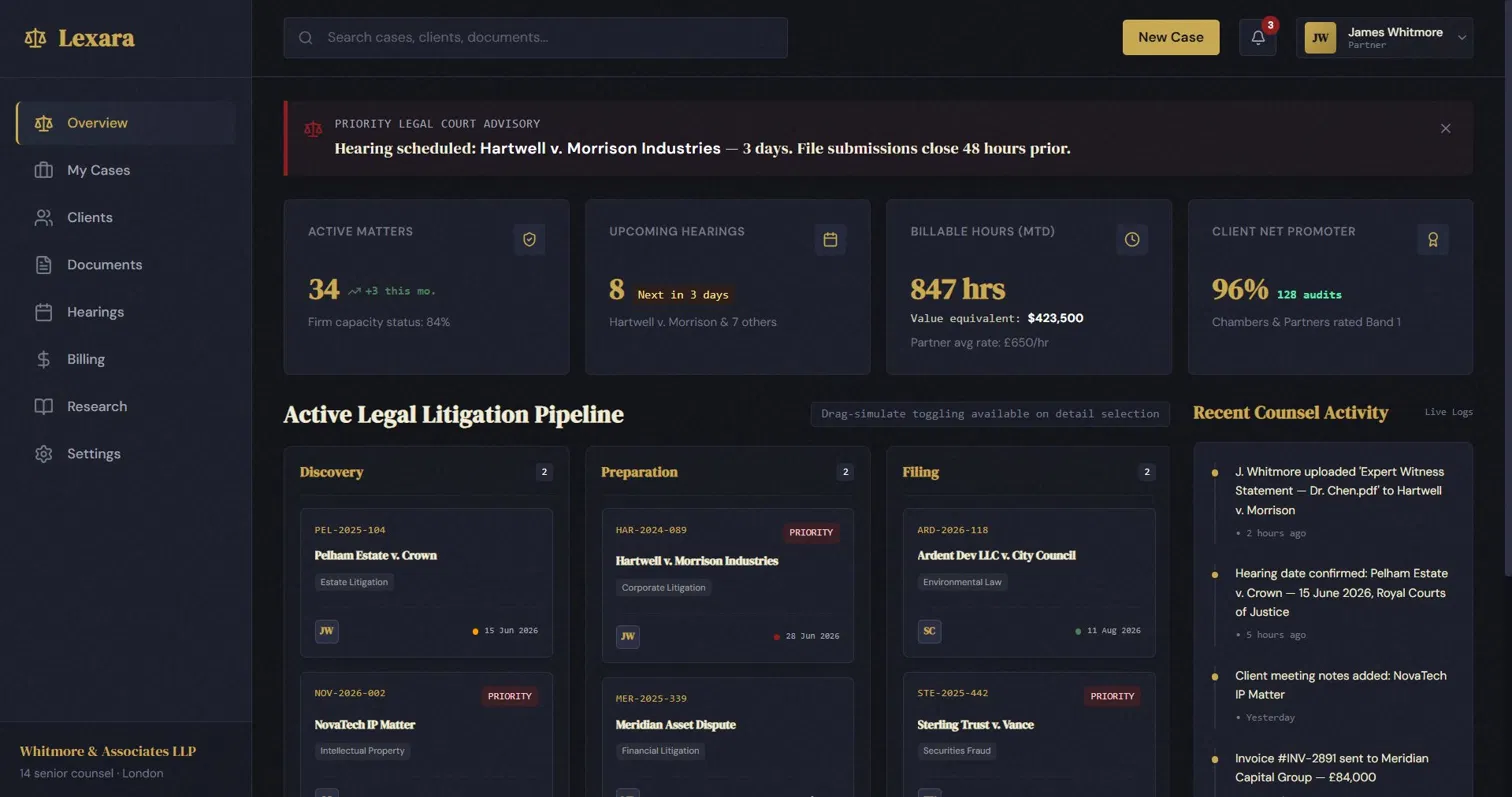The image size is (1512, 797).
Task: Click the JW avatar on the Pelham Estate card
Action: tap(327, 631)
